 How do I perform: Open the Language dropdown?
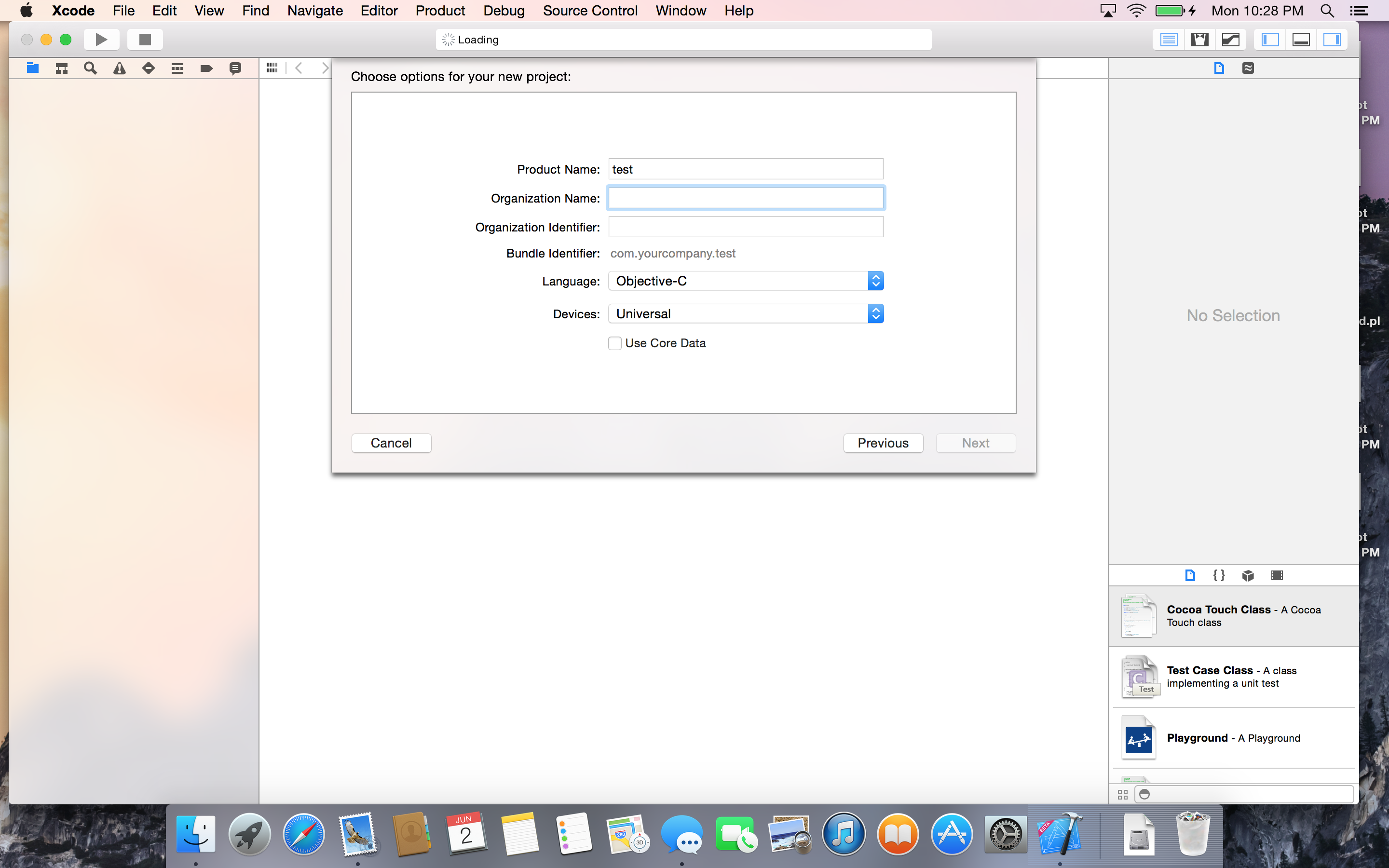pos(745,281)
